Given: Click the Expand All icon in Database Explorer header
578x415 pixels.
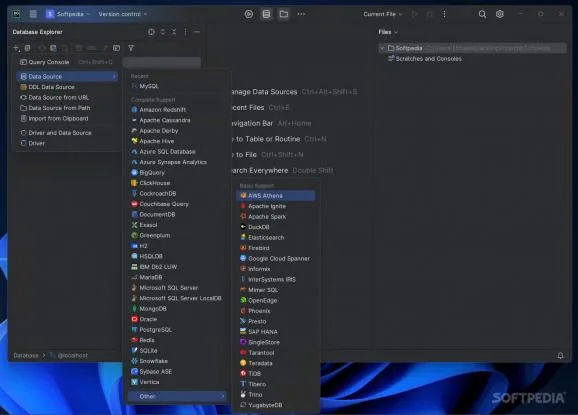Looking at the screenshot, I should (163, 32).
